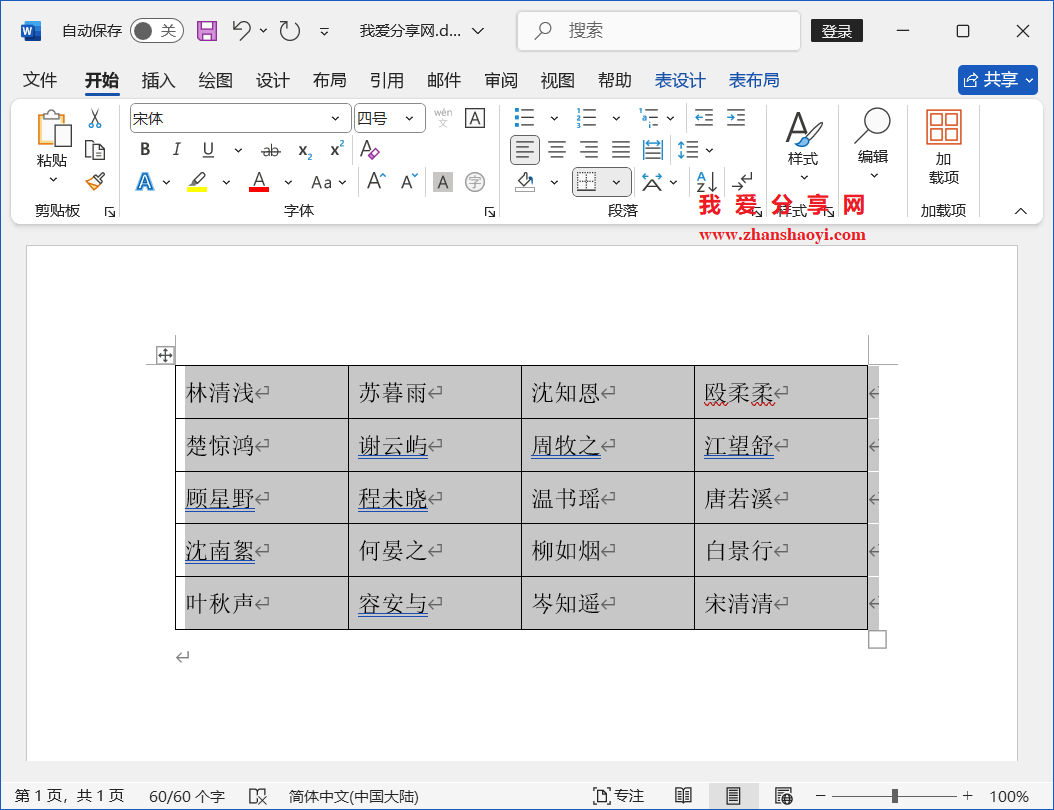
Task: Expand the Underline style dropdown arrow
Action: pos(238,151)
